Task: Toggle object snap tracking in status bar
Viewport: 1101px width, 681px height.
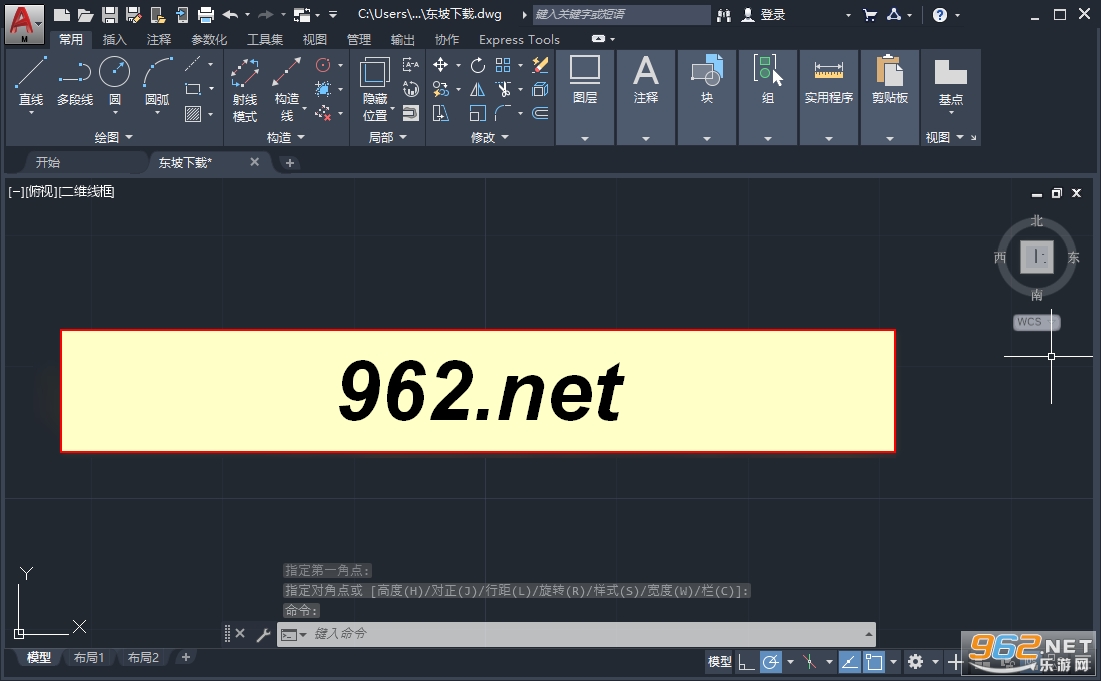Action: coord(850,661)
